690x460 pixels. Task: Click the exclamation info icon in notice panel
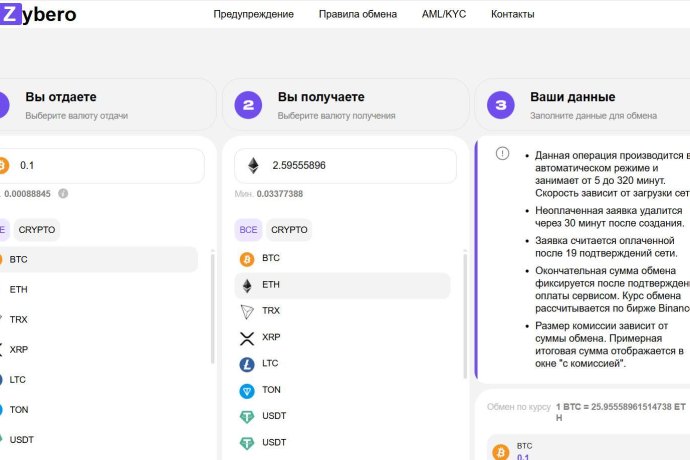(x=502, y=153)
